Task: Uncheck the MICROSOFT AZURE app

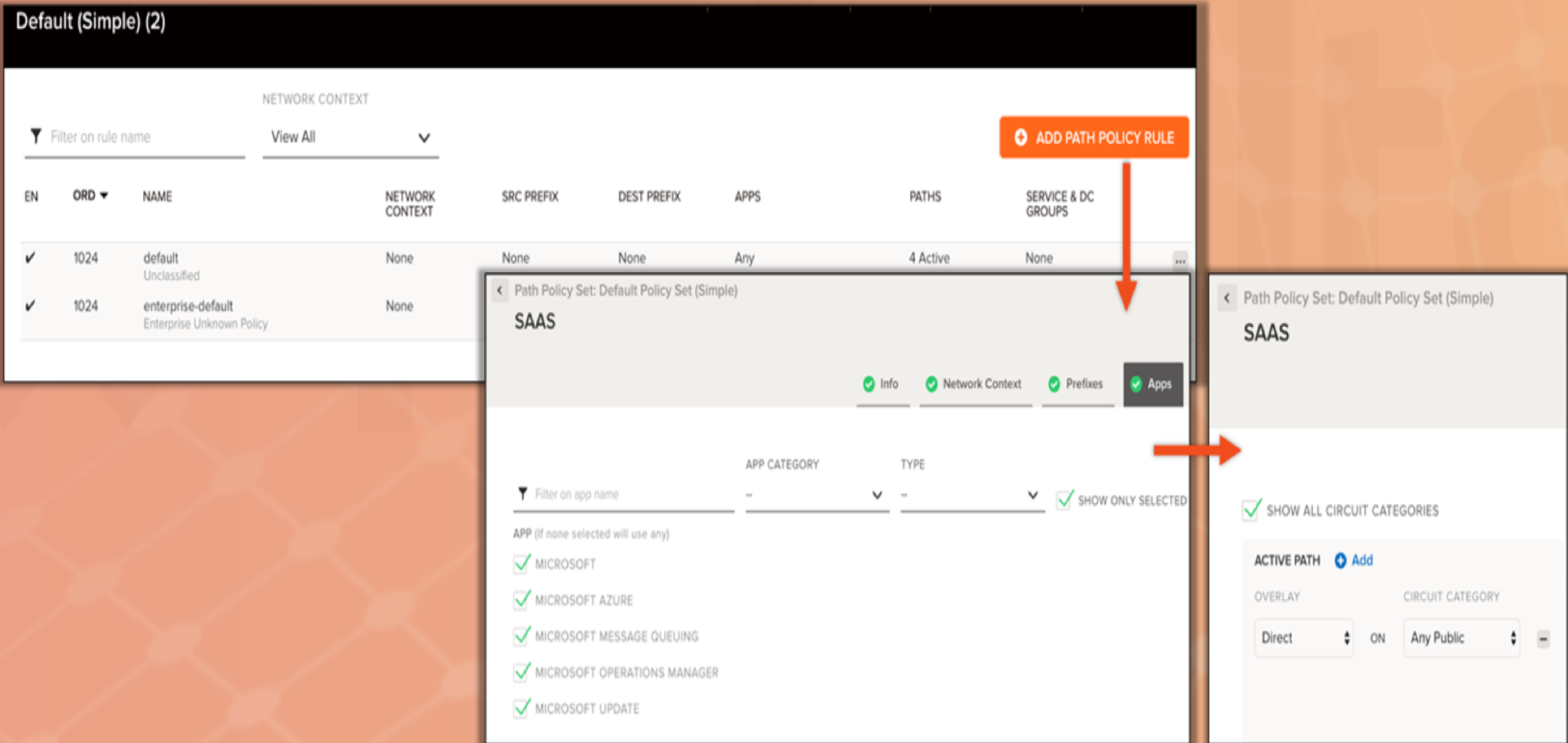Action: 522,600
